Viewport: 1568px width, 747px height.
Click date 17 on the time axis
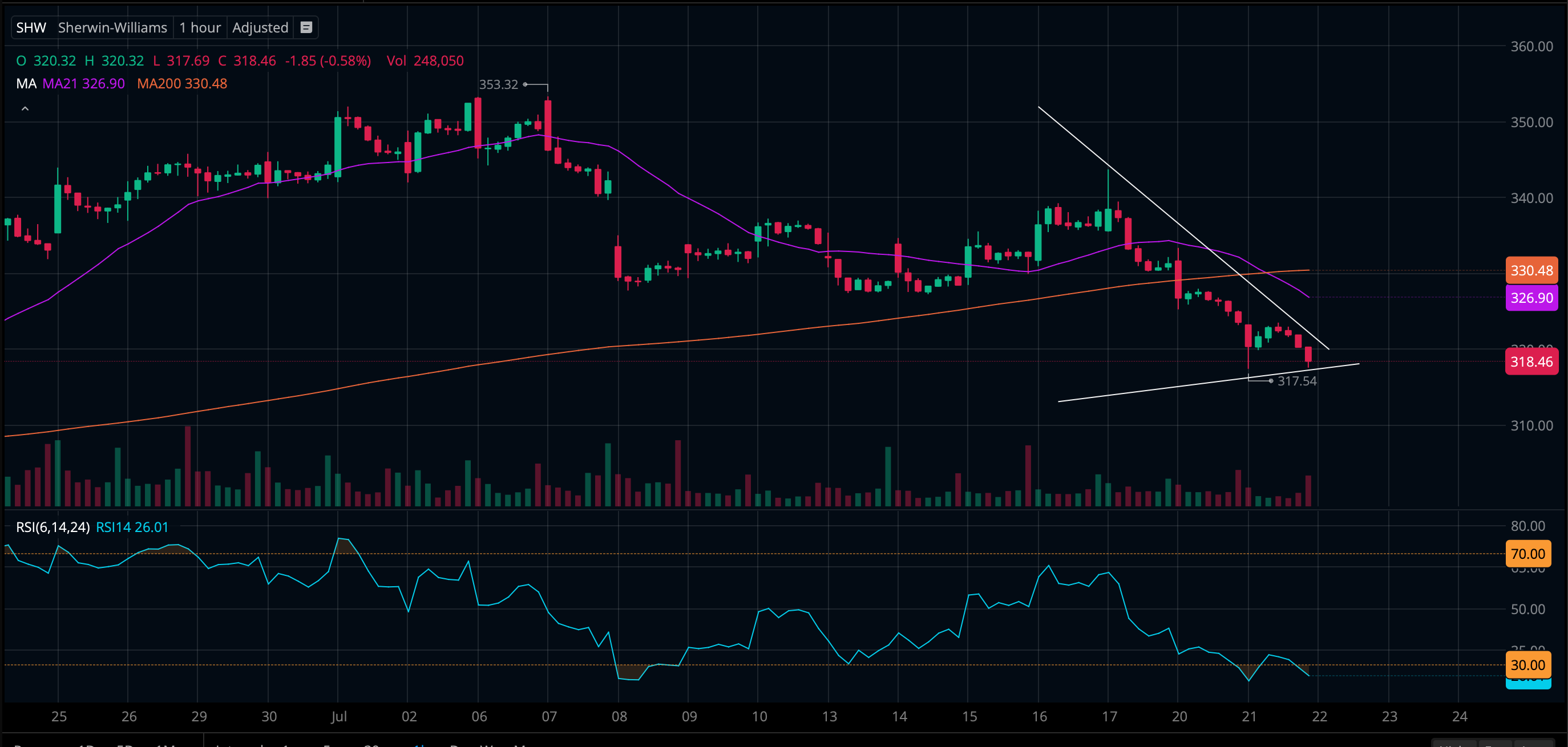(x=1109, y=716)
